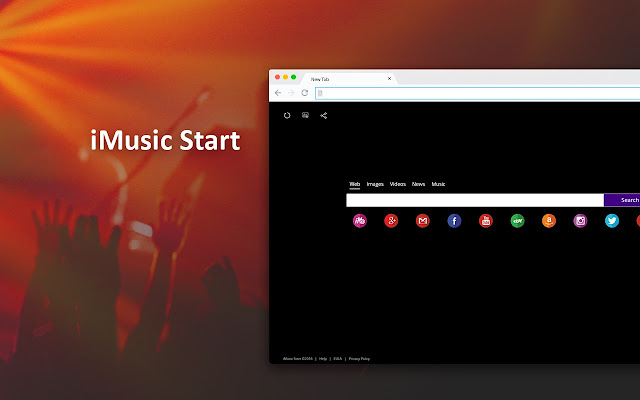This screenshot has width=640, height=400.
Task: Click the image wallpaper icon on the page
Action: coord(305,115)
